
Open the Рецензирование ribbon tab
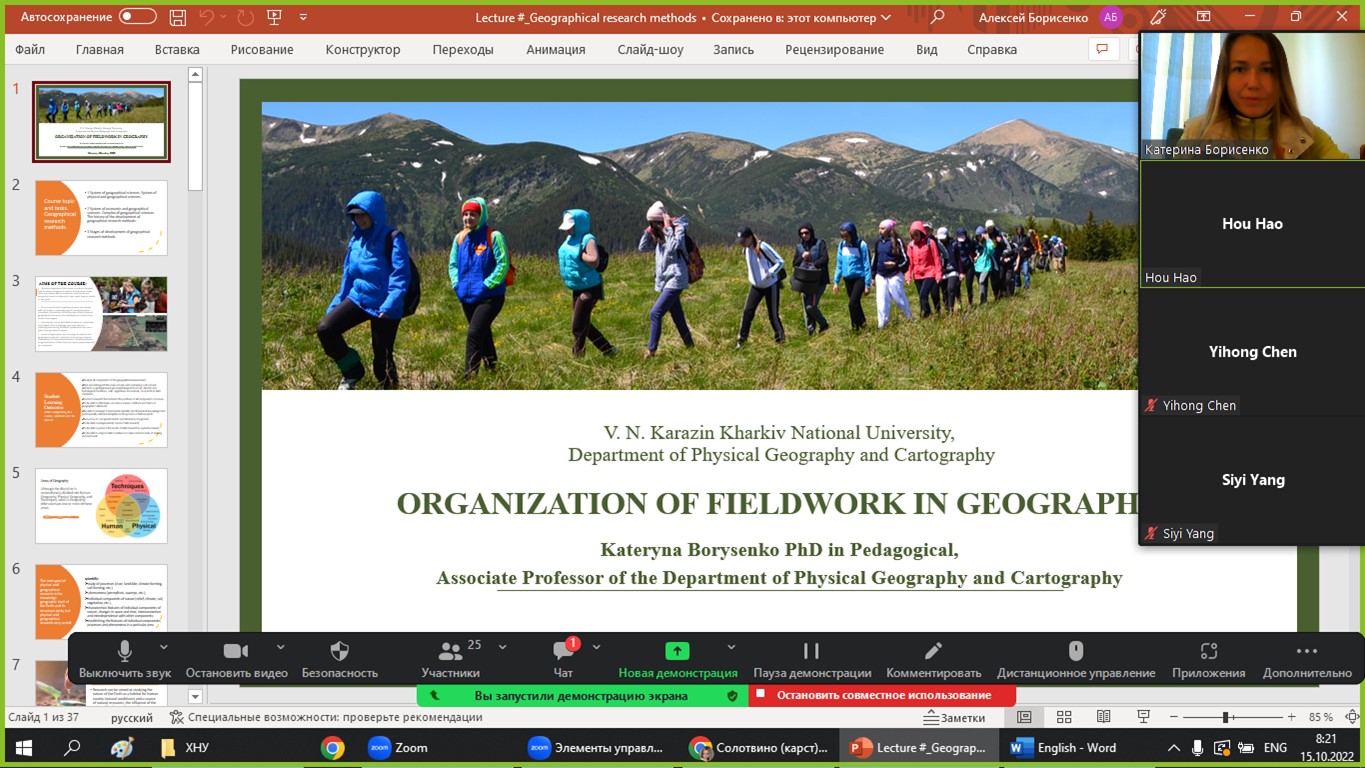pos(834,50)
